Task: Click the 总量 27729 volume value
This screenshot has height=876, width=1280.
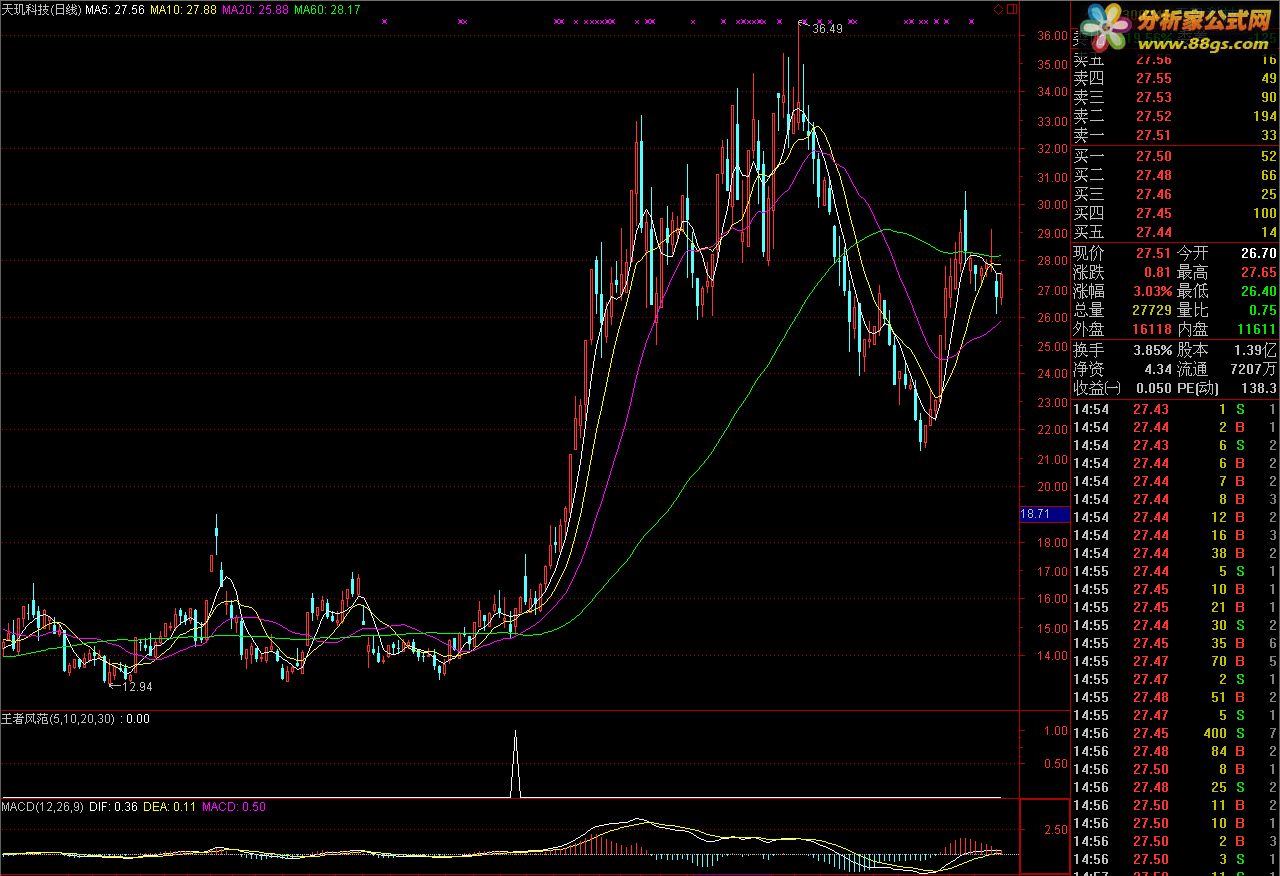Action: click(1152, 310)
